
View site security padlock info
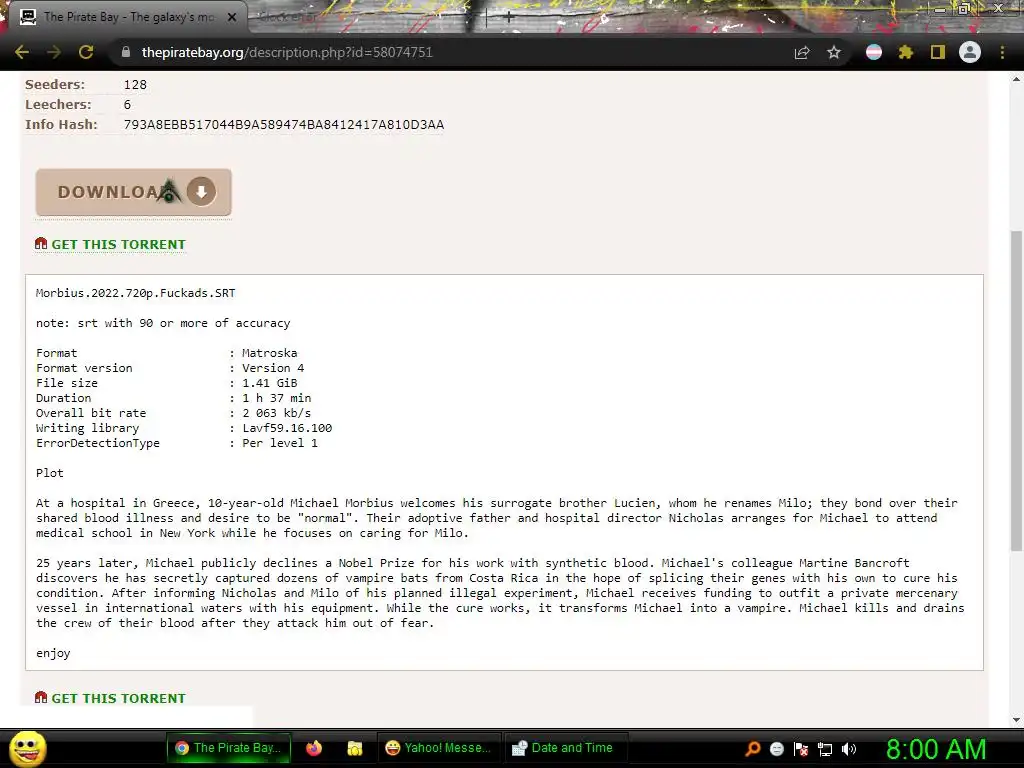[126, 52]
